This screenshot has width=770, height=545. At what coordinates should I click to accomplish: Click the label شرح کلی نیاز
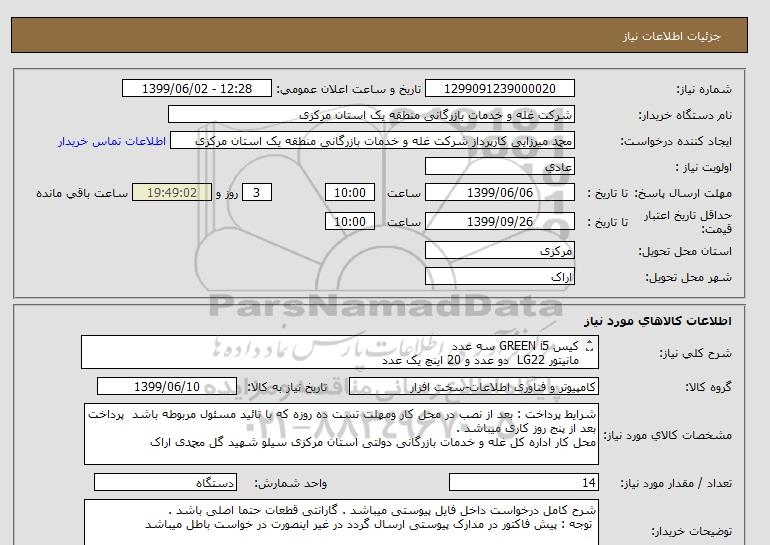(695, 353)
